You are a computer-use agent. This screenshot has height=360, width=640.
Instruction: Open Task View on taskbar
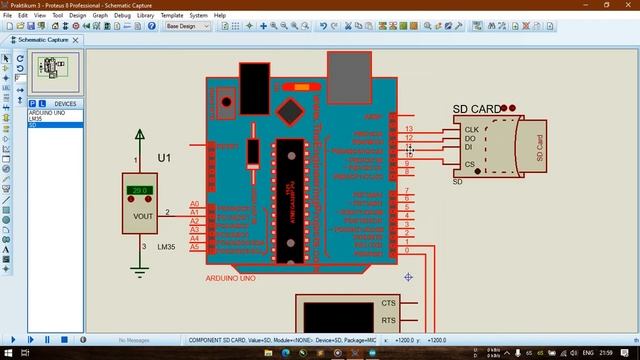[x=25, y=353]
